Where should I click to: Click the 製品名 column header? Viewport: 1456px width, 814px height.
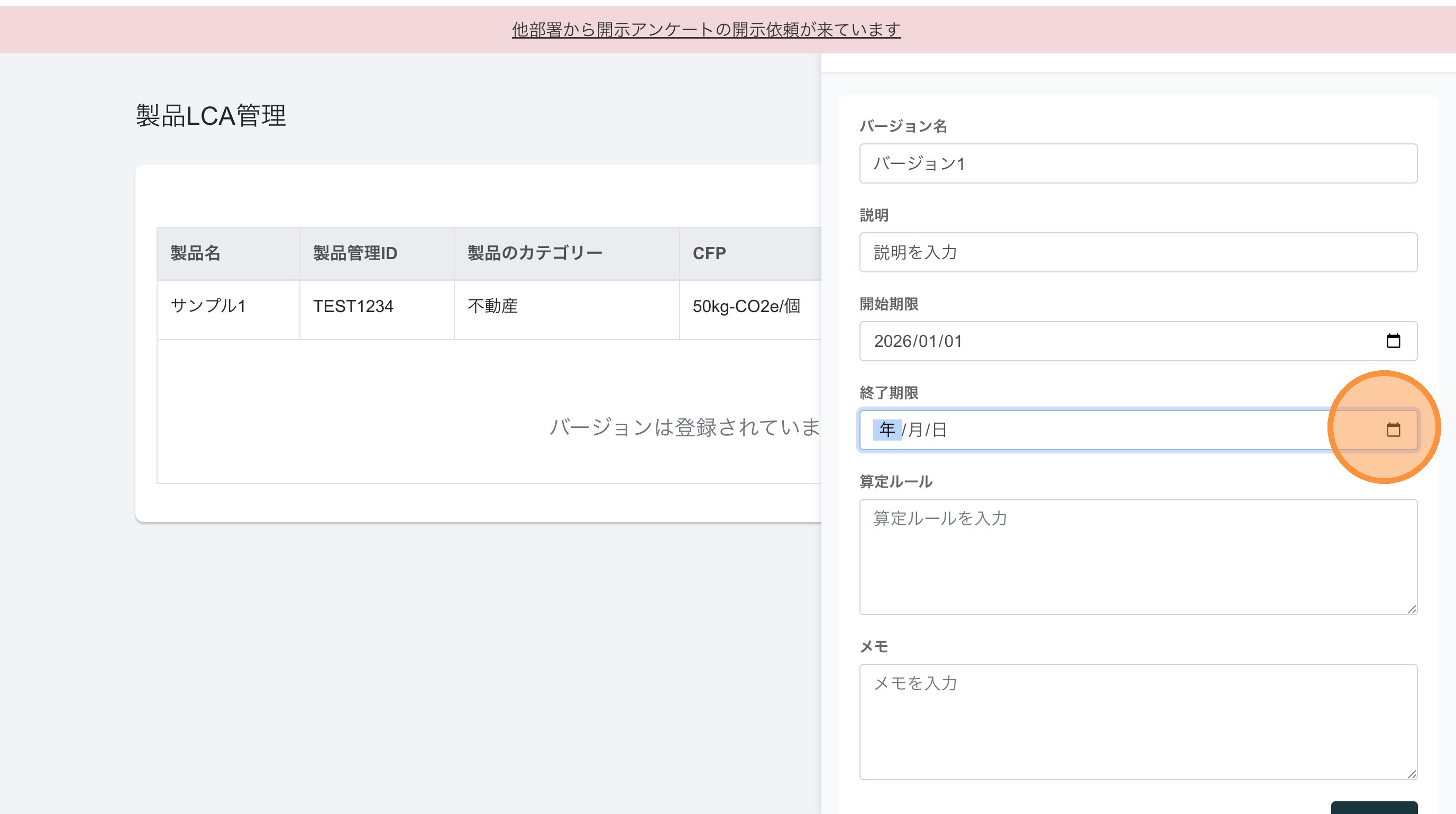click(x=196, y=253)
